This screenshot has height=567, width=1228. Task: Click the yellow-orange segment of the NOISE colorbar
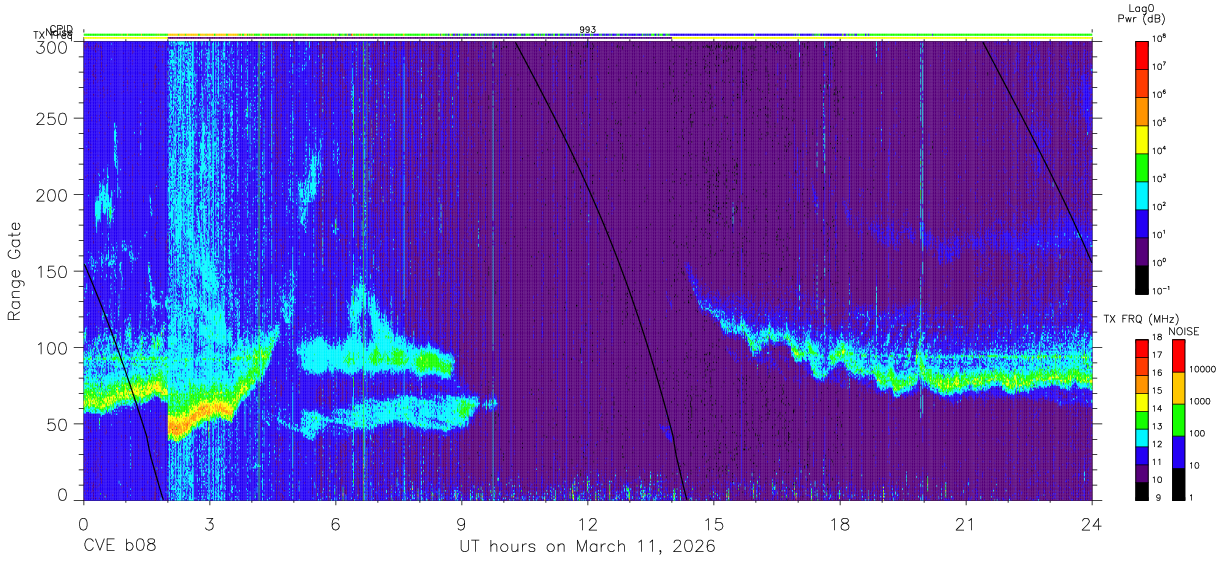click(1178, 388)
